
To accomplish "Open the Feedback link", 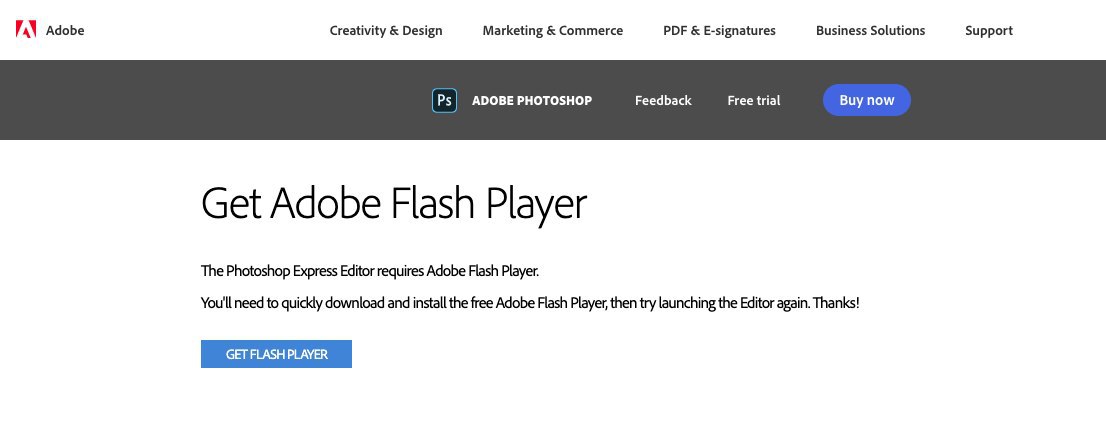I will click(663, 100).
